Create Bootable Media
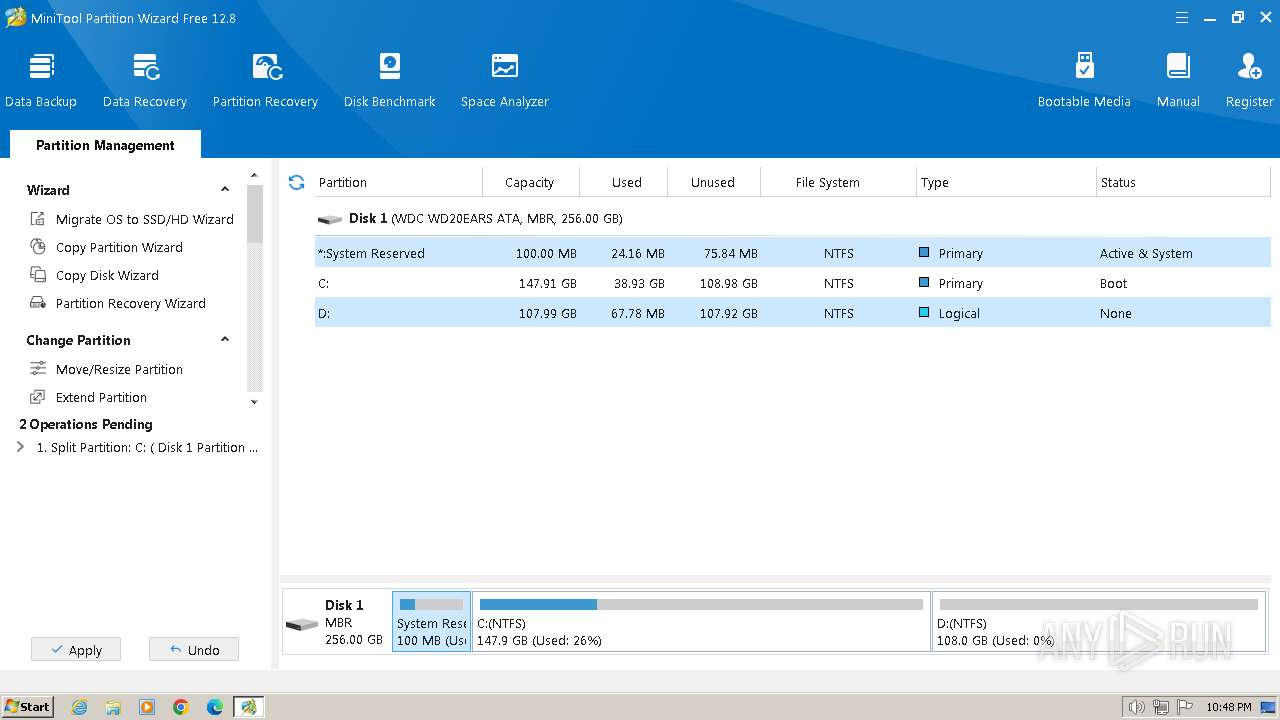 pos(1084,80)
